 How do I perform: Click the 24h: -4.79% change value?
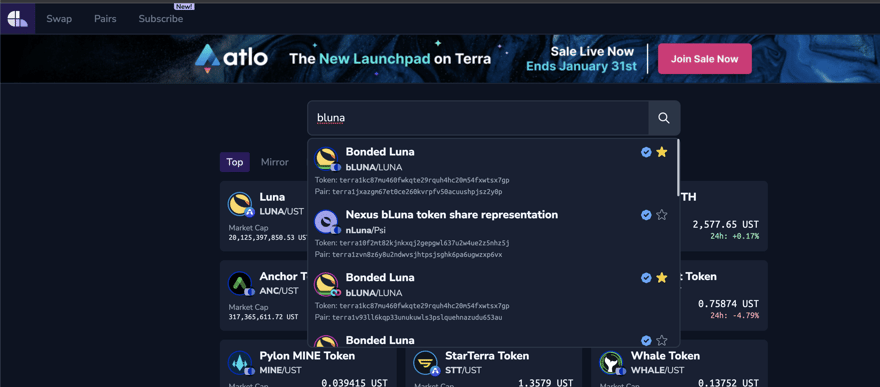click(735, 315)
